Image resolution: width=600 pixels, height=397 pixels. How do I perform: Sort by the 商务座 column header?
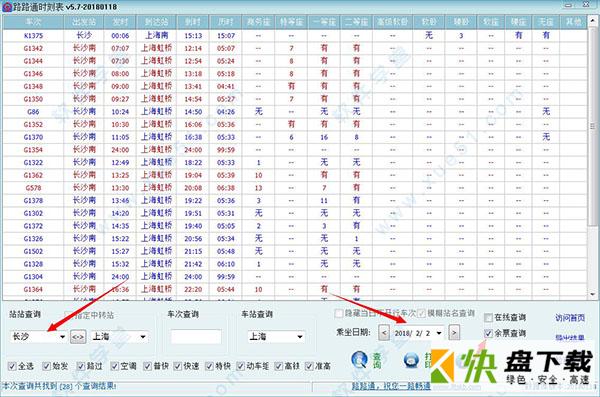pyautogui.click(x=258, y=22)
